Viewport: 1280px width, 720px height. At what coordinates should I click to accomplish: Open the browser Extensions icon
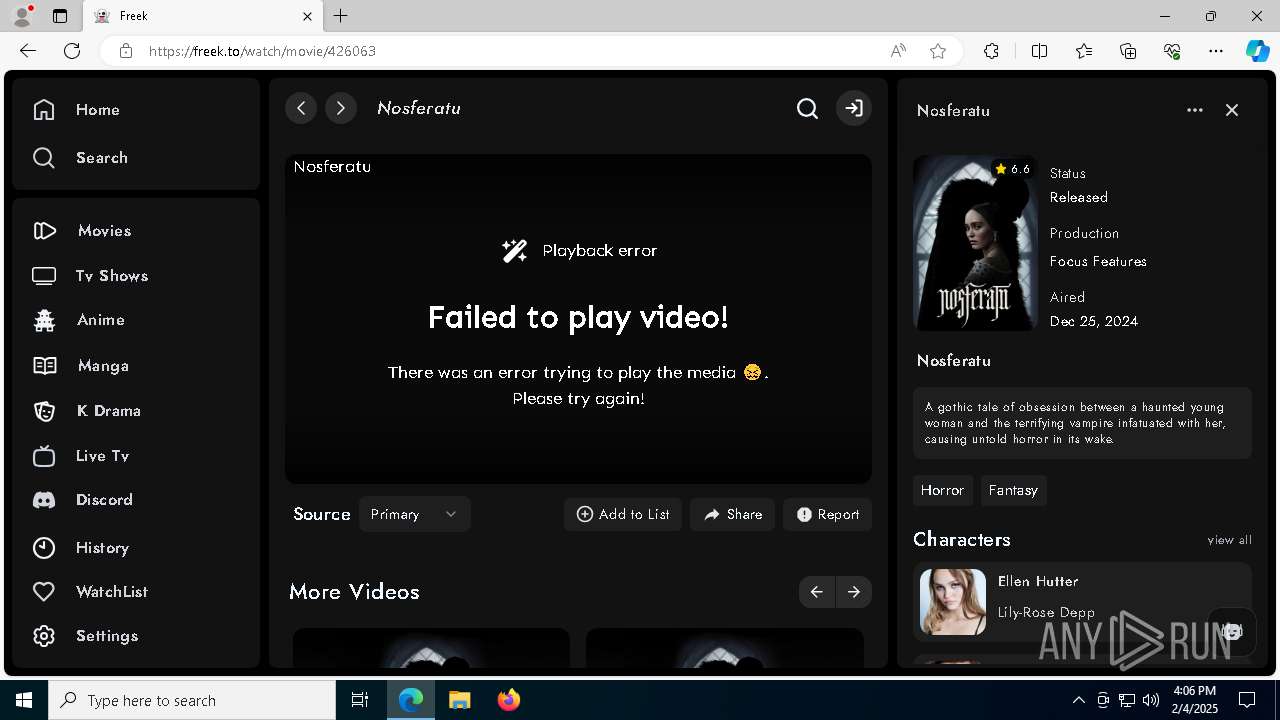point(991,51)
